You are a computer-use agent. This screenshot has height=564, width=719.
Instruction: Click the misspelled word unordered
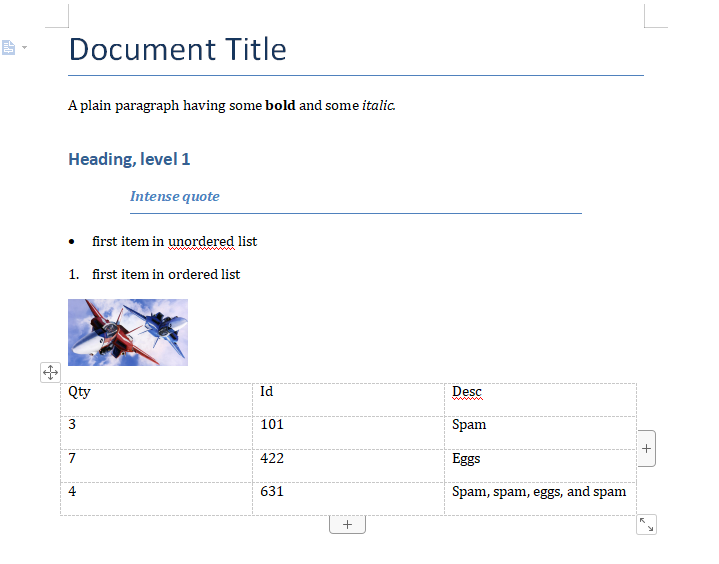click(201, 241)
